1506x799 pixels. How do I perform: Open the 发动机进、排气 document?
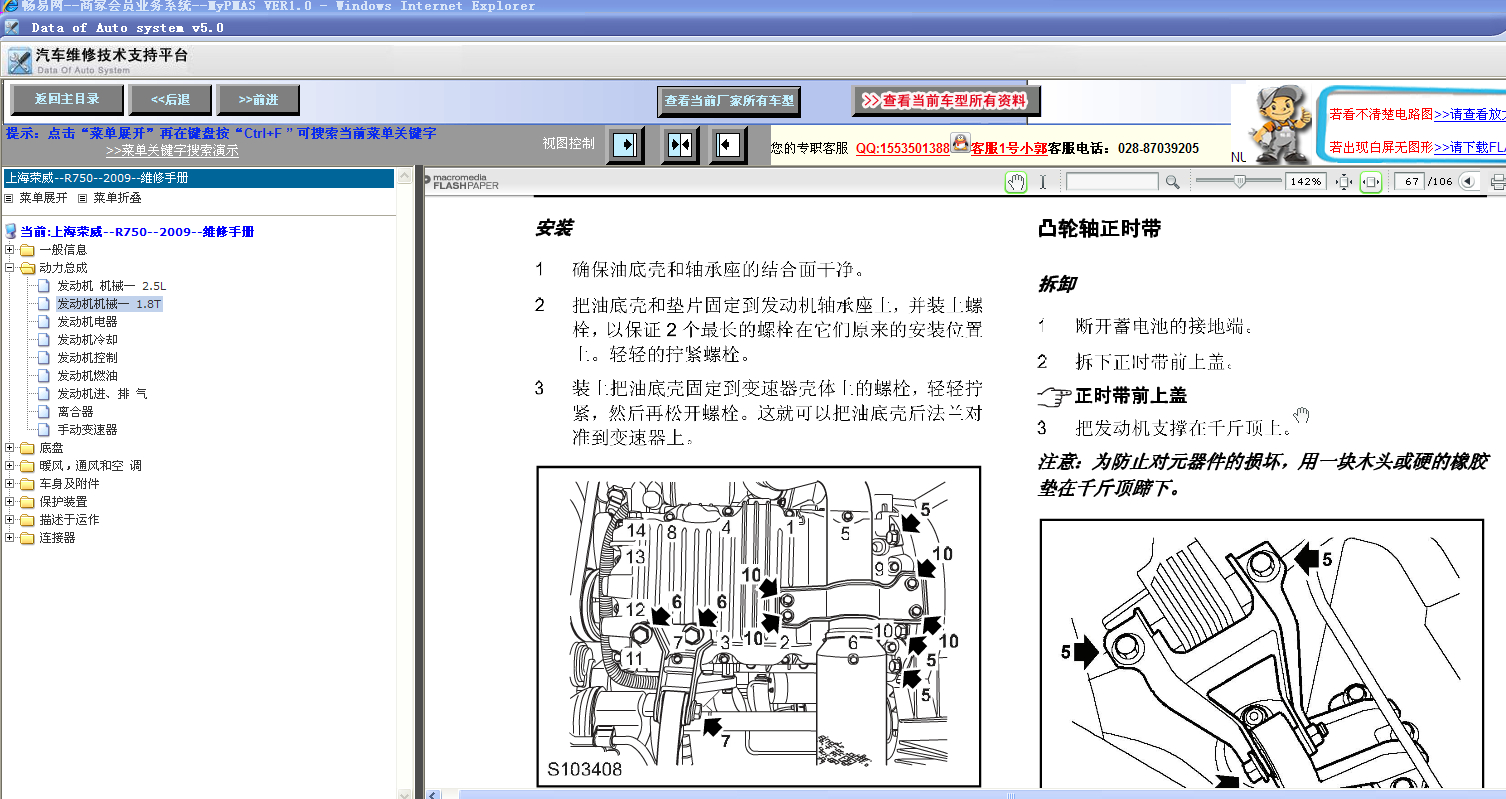(x=102, y=394)
